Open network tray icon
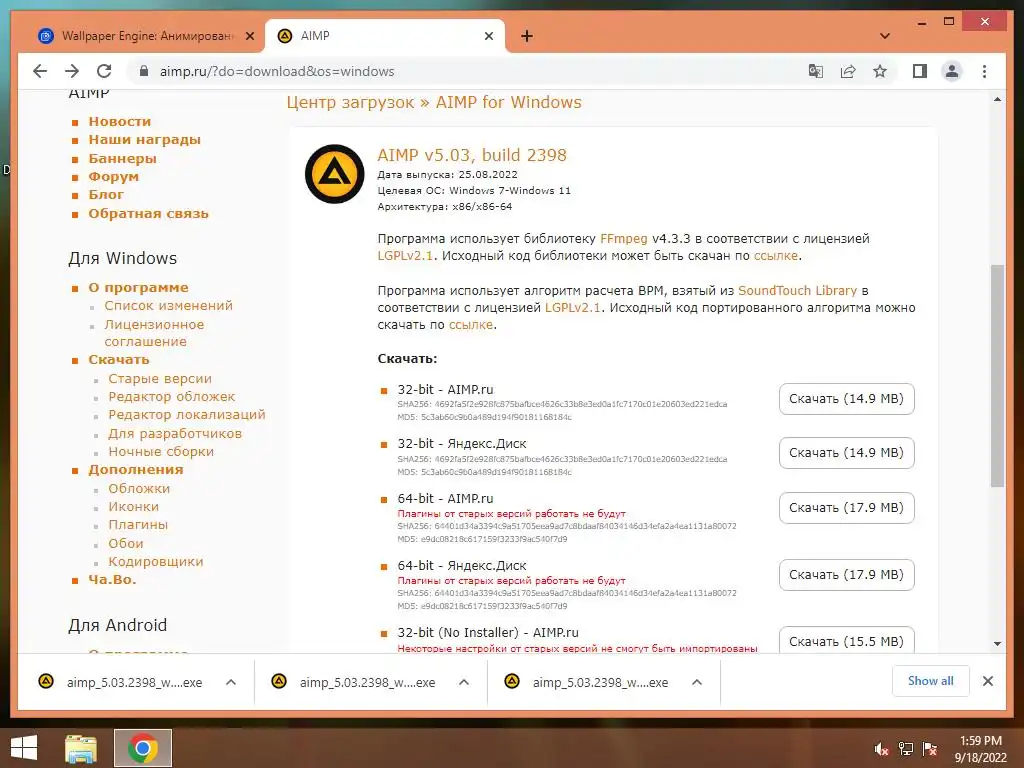 point(905,749)
